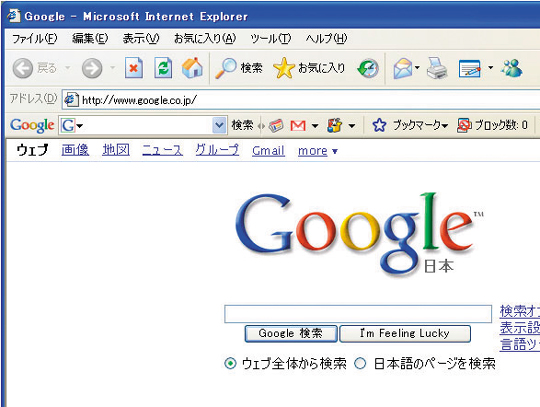This screenshot has width=540, height=407.
Task: Open the History clock icon
Action: pyautogui.click(x=368, y=68)
